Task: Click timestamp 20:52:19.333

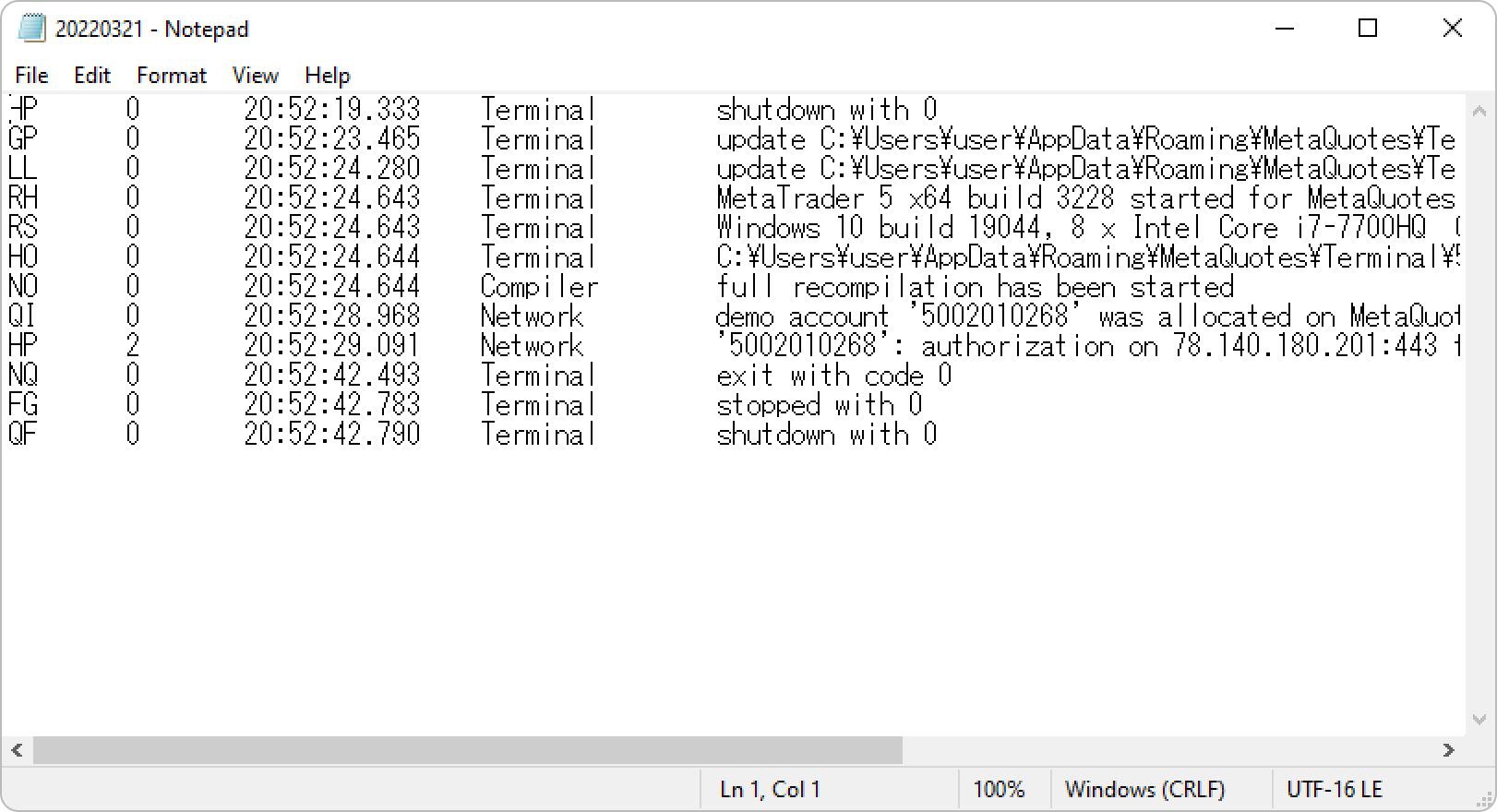Action: click(x=332, y=110)
